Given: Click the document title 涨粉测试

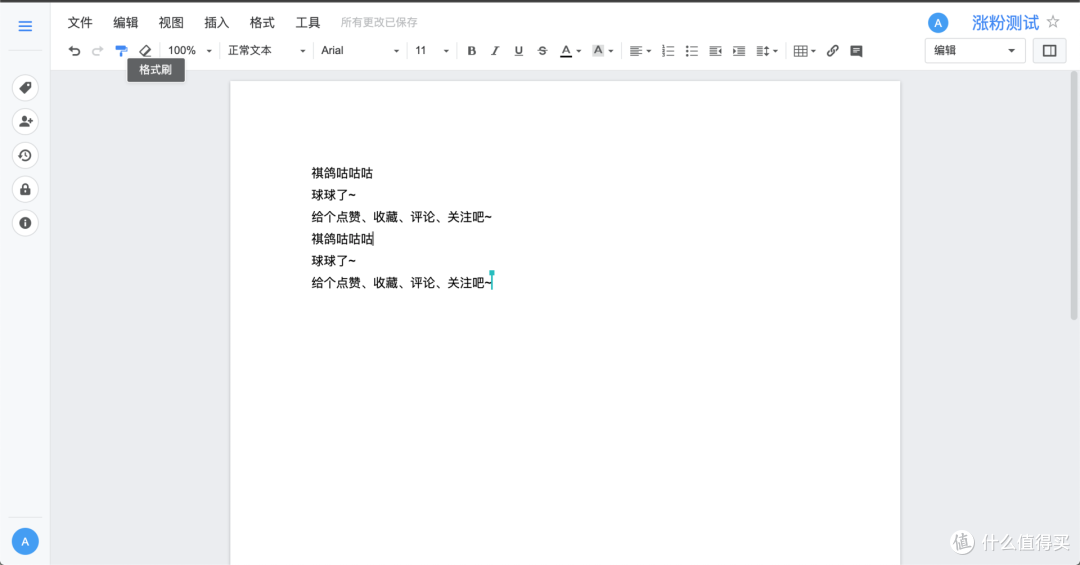Looking at the screenshot, I should 1006,23.
